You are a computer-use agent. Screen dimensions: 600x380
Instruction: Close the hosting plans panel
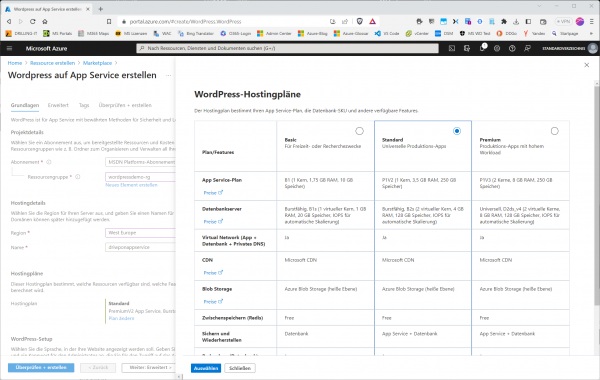click(x=587, y=65)
